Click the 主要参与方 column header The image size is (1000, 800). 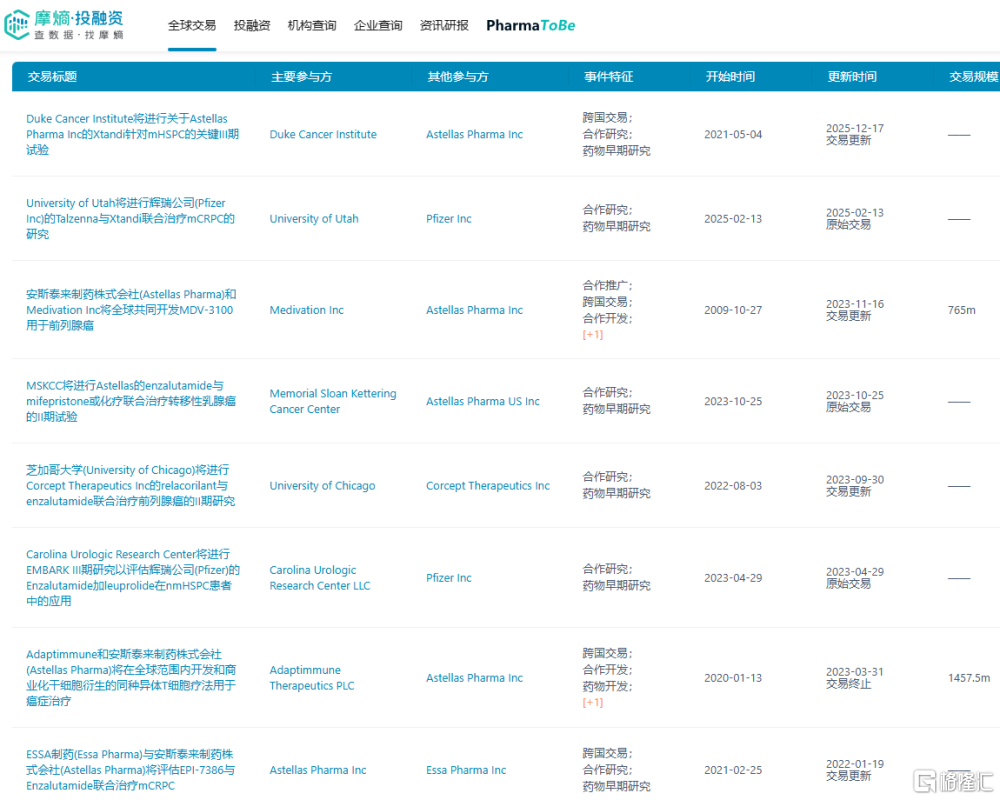coord(302,77)
